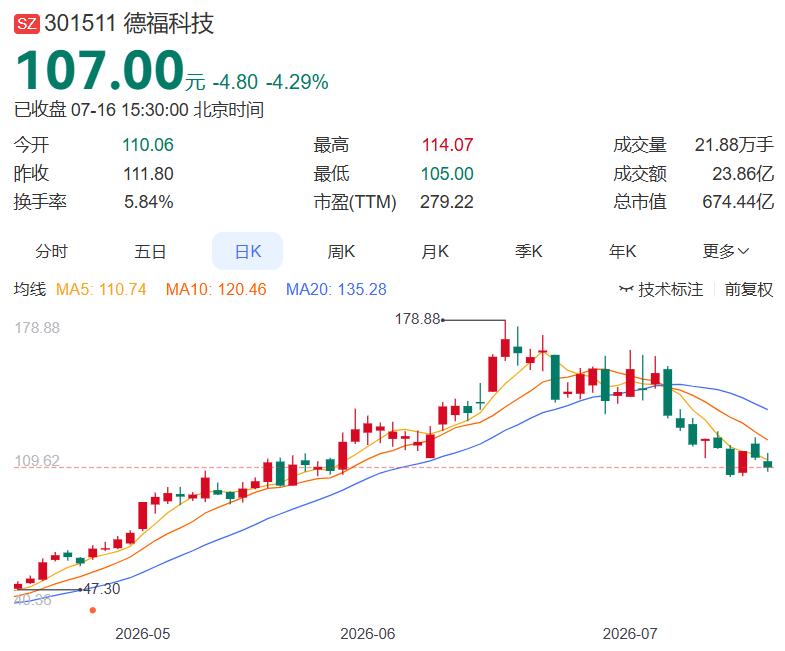Click the 178.88 peak price marker
The width and height of the screenshot is (785, 651).
417,319
